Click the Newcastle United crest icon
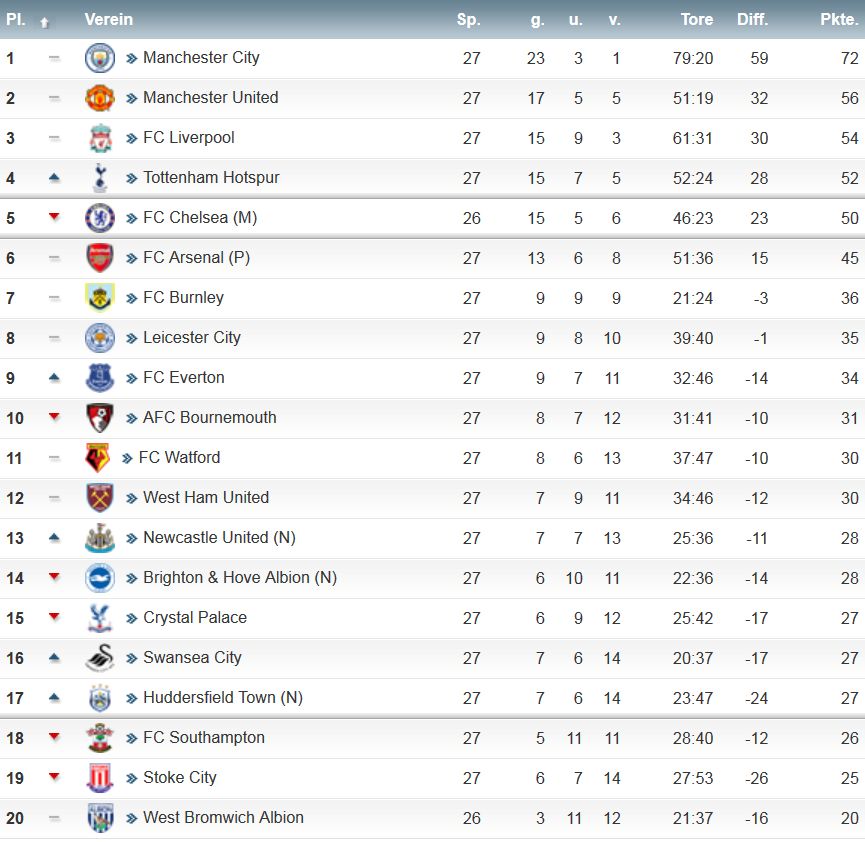 coord(100,538)
